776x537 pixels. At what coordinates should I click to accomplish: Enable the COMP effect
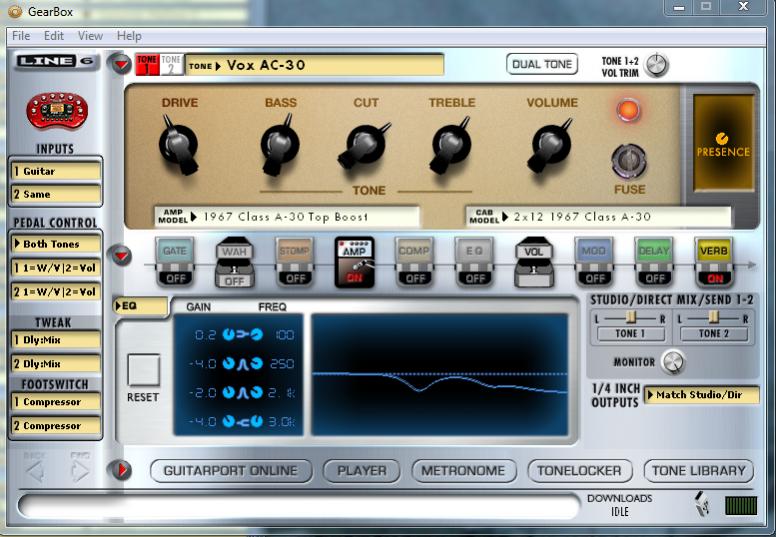click(x=414, y=262)
